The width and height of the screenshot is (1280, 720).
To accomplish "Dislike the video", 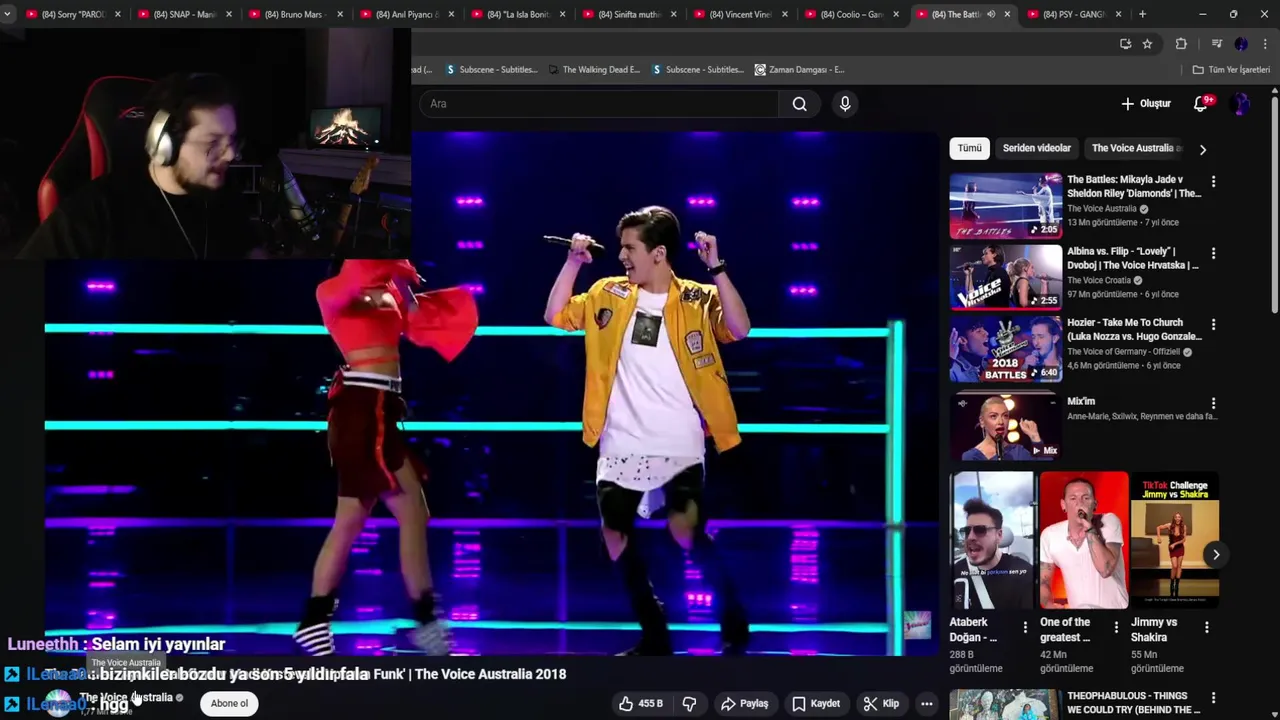I will (x=689, y=703).
